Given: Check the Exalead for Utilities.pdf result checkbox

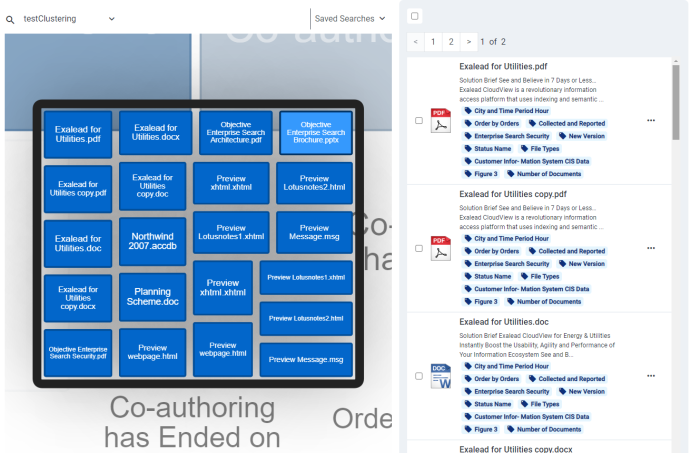Looking at the screenshot, I should 418,120.
